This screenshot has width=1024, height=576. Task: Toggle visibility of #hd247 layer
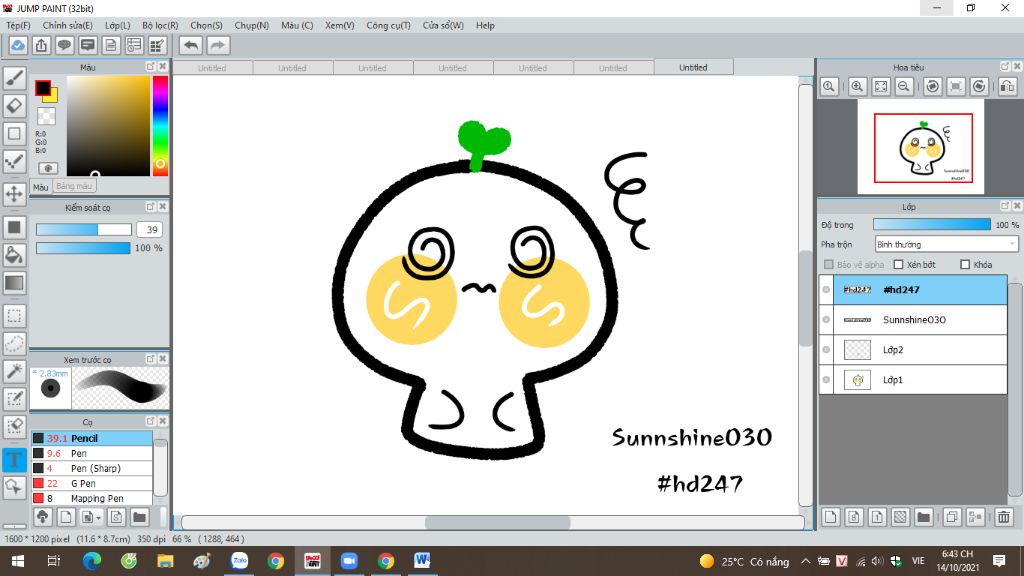[x=826, y=289]
